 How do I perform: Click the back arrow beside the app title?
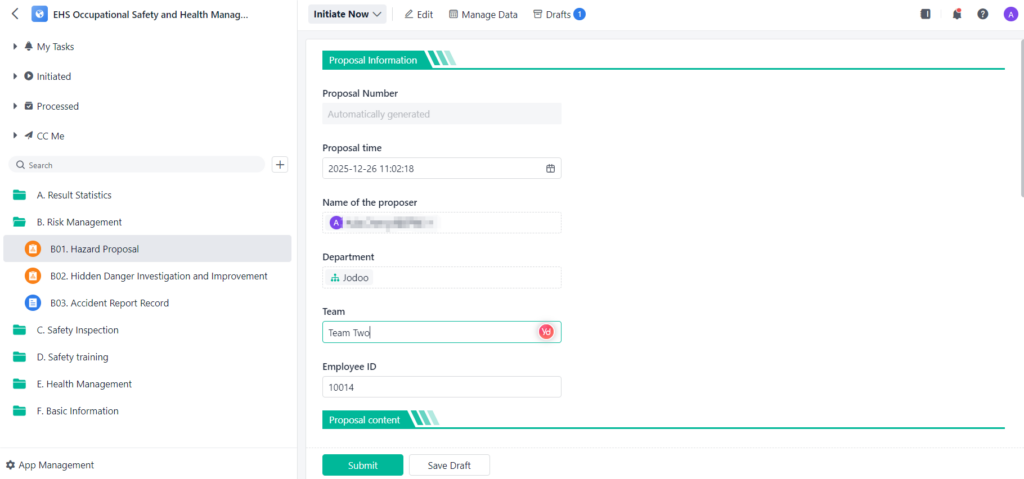point(14,15)
